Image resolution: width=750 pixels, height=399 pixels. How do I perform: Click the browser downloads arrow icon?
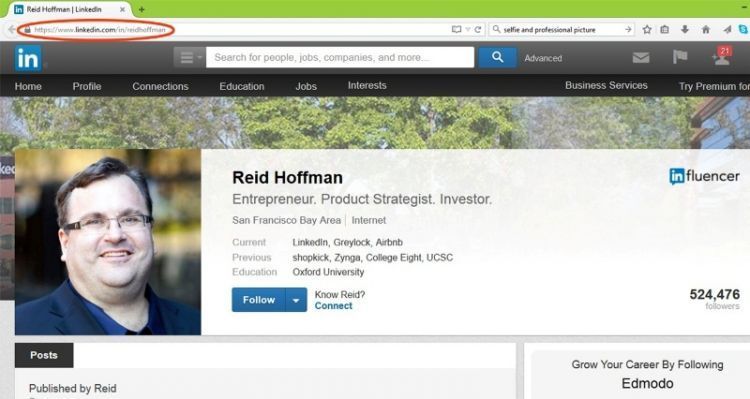pyautogui.click(x=684, y=30)
